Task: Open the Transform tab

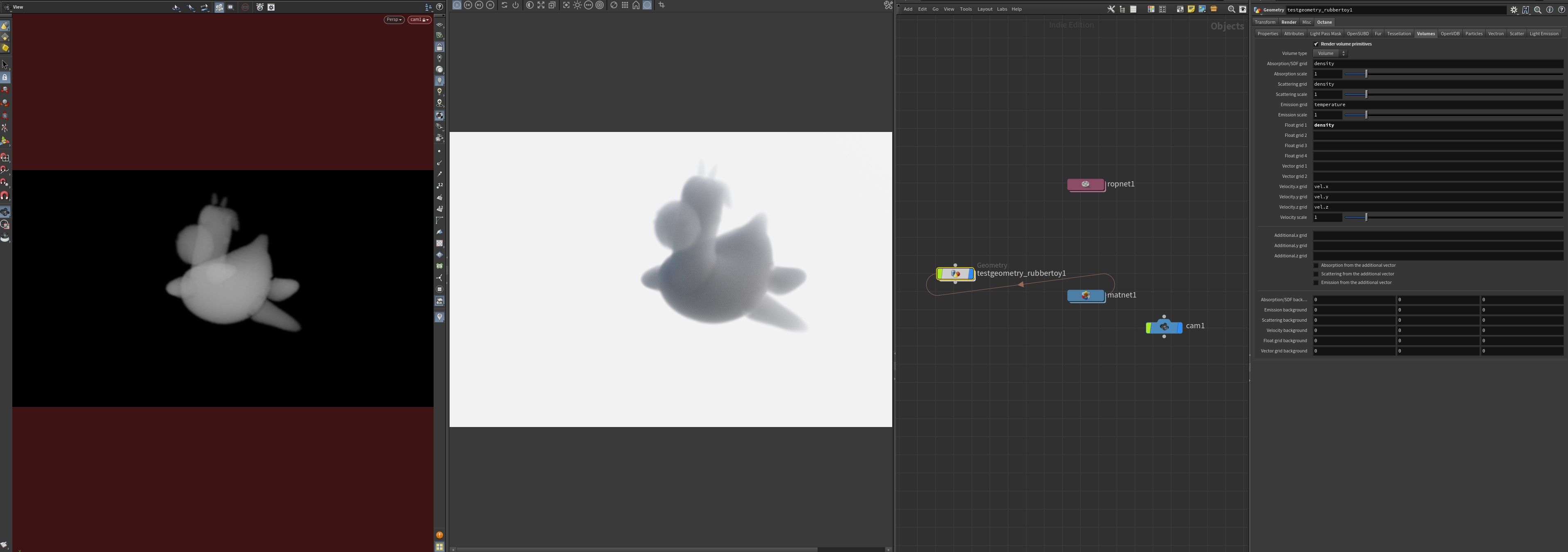Action: pyautogui.click(x=1265, y=22)
